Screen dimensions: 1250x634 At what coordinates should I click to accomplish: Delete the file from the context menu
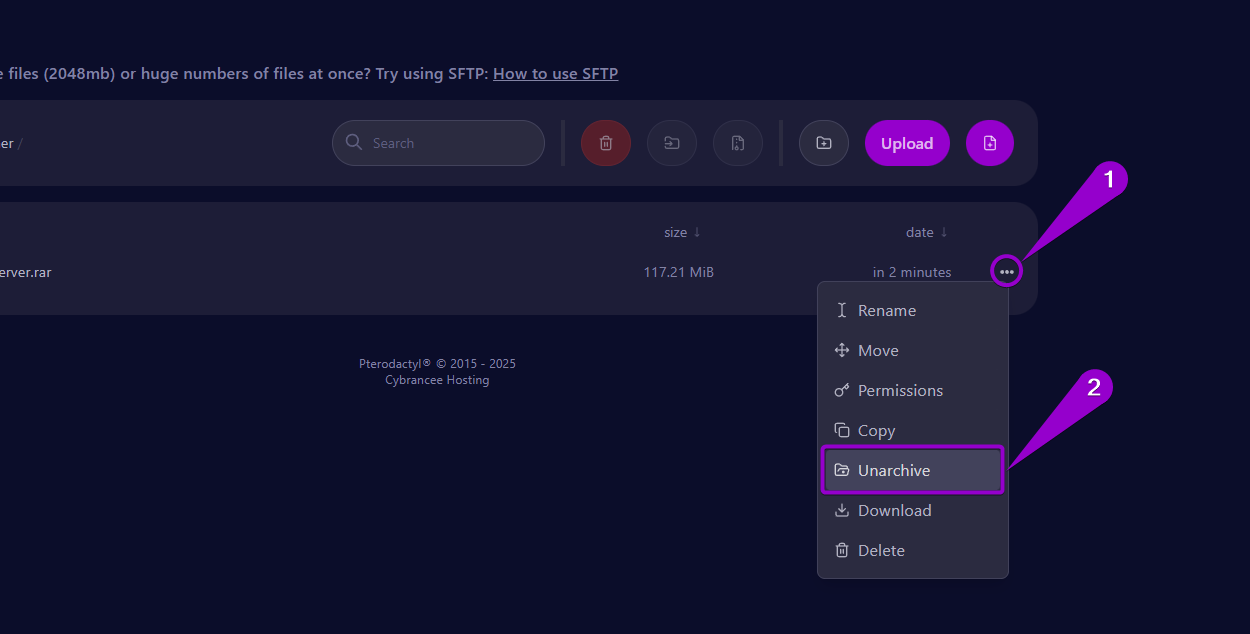point(880,550)
